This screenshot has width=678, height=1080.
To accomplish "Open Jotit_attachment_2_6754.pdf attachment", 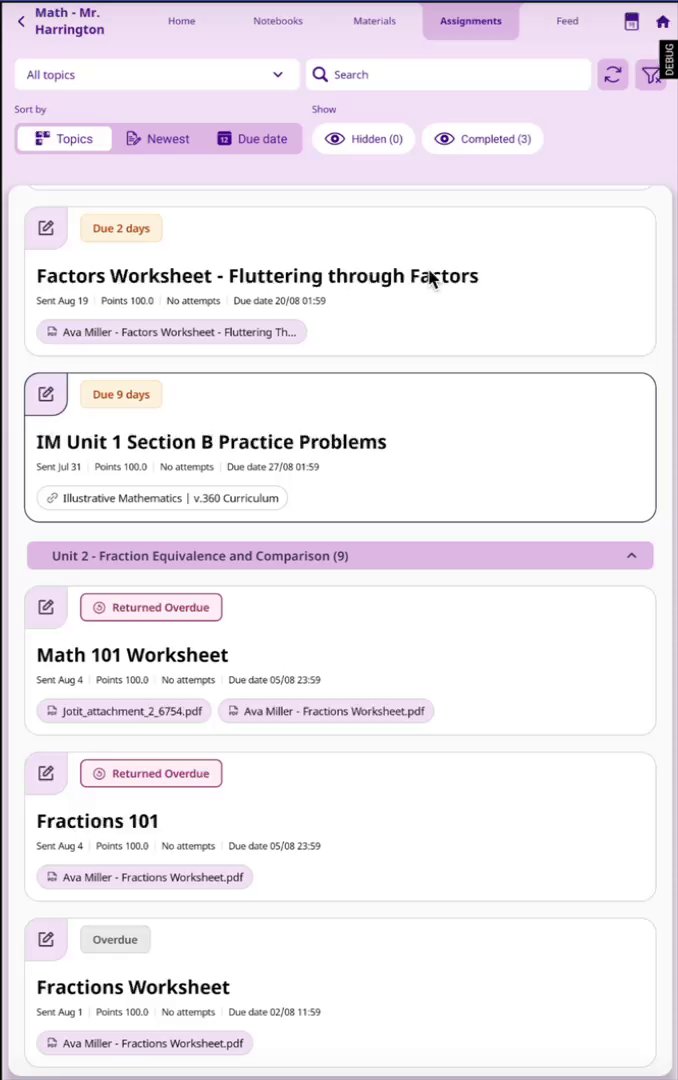I will [x=124, y=712].
